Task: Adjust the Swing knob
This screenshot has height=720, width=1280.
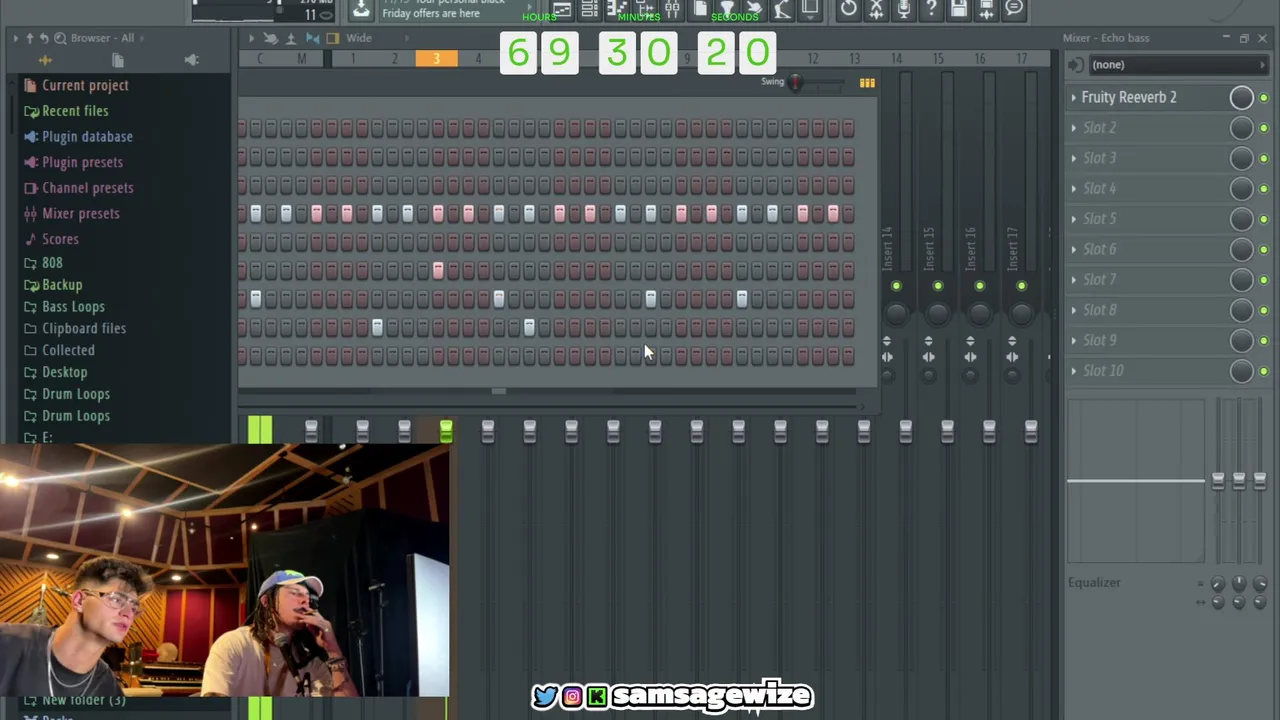Action: click(795, 83)
